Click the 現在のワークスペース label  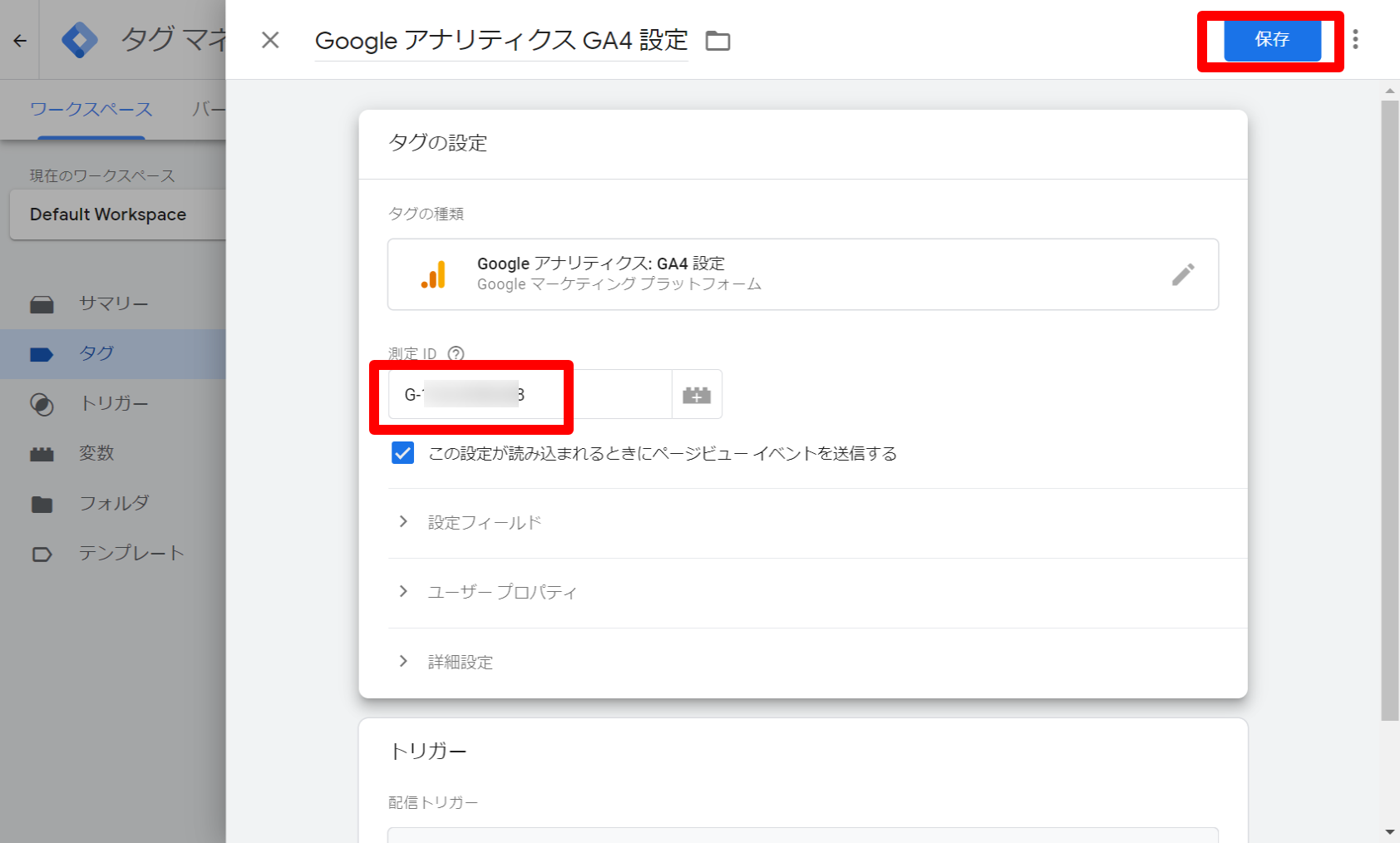coord(102,176)
